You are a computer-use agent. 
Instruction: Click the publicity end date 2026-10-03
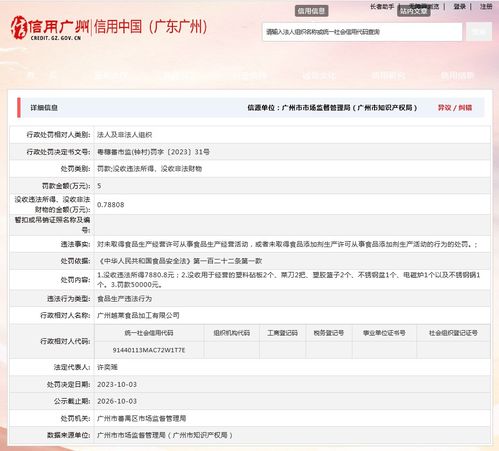pyautogui.click(x=117, y=401)
